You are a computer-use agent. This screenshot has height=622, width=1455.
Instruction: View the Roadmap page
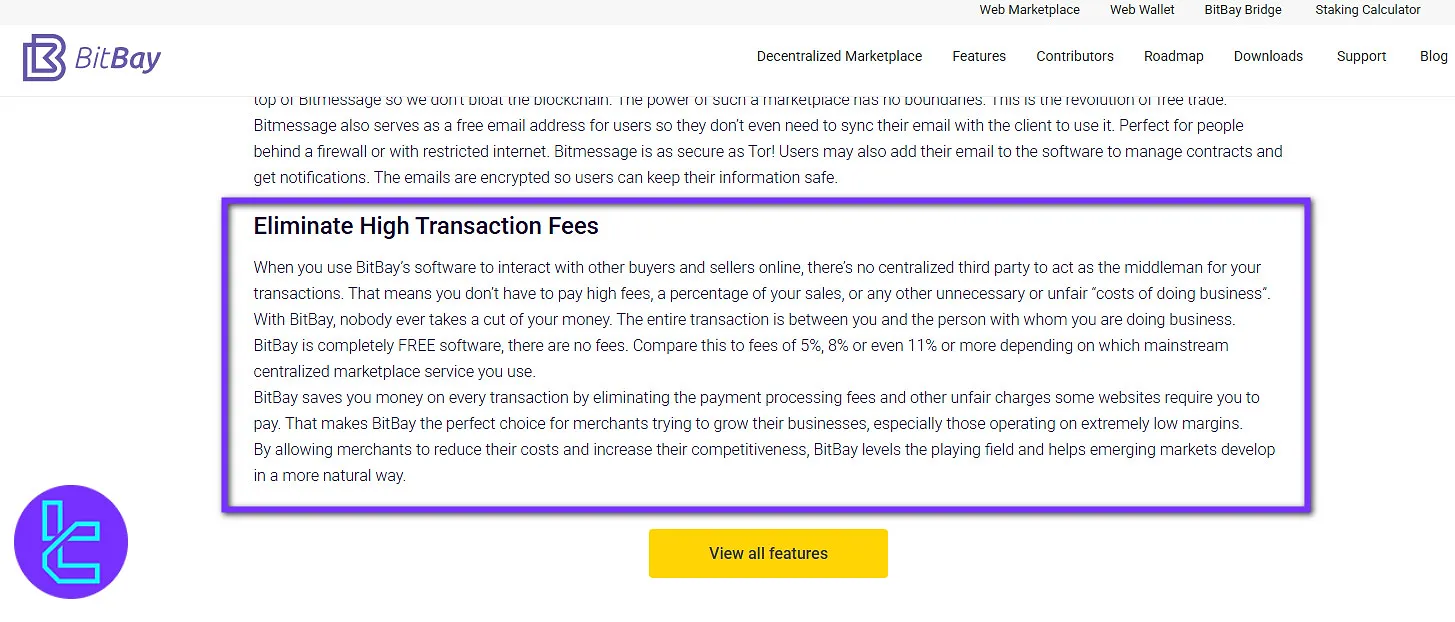click(1173, 57)
